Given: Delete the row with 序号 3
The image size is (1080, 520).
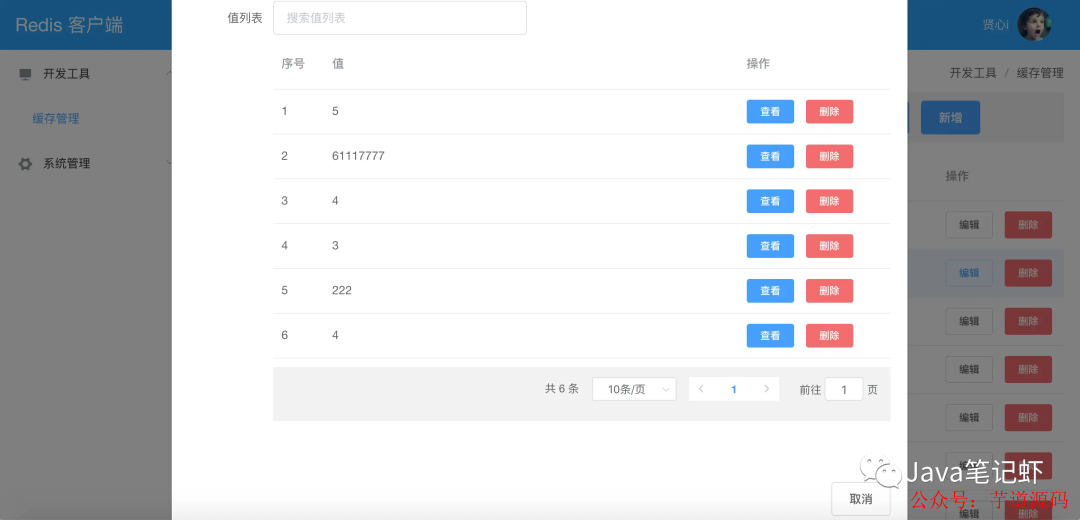Looking at the screenshot, I should [x=829, y=201].
